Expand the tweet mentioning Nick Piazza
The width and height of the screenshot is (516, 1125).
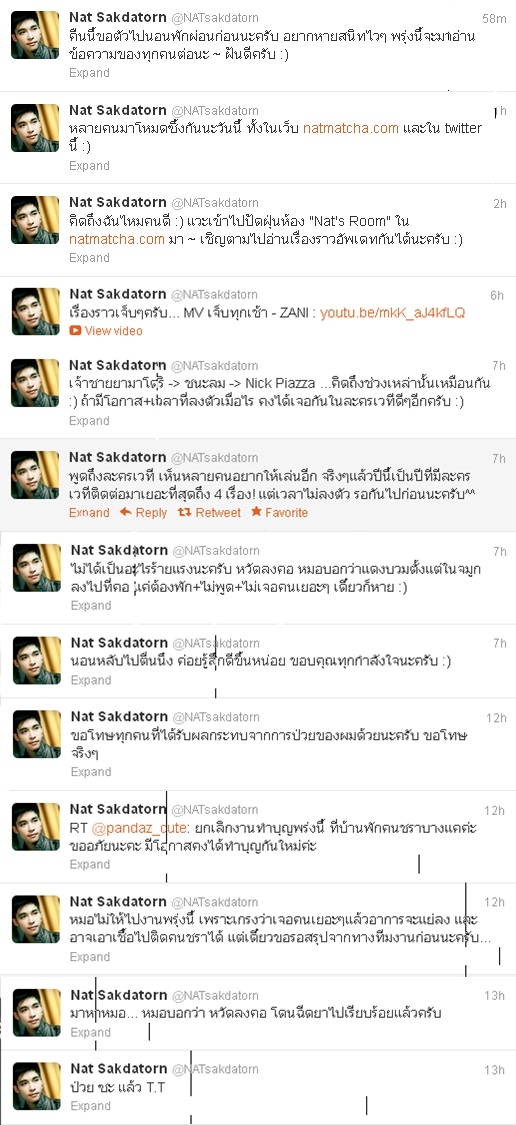[x=89, y=420]
